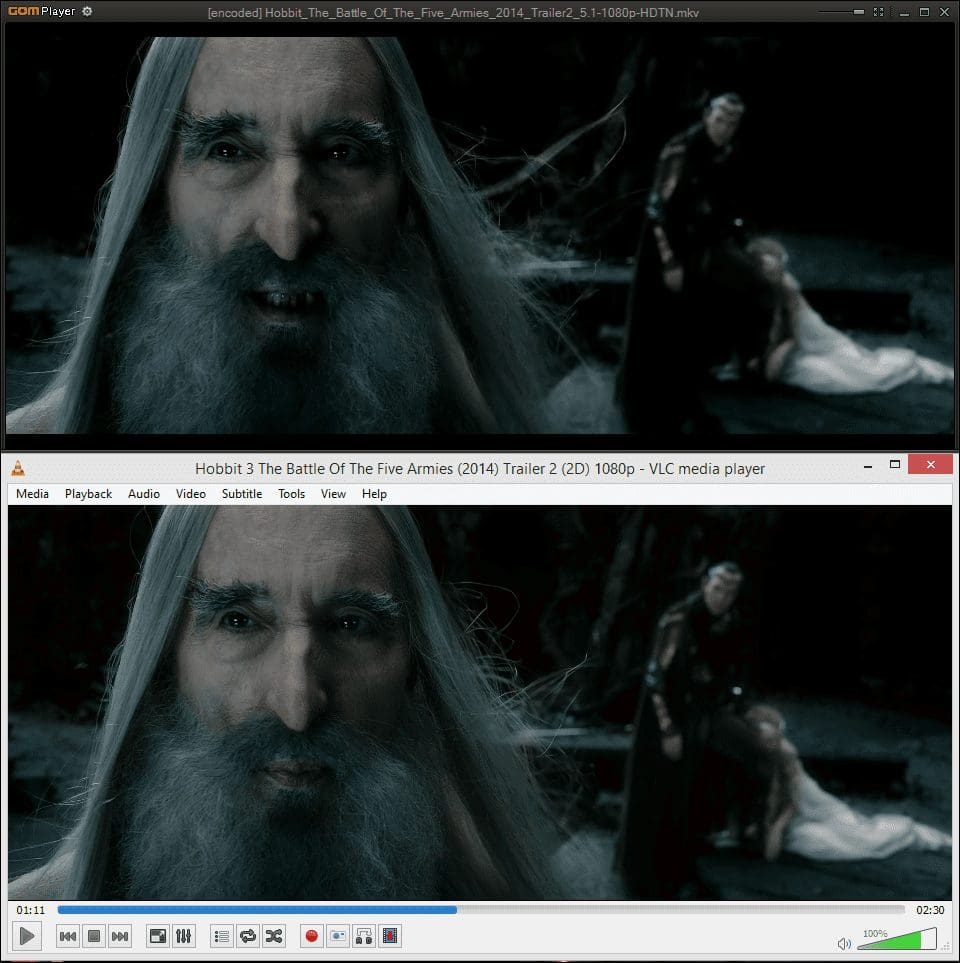Open the Help menu in VLC
Image resolution: width=960 pixels, height=963 pixels.
pos(374,494)
